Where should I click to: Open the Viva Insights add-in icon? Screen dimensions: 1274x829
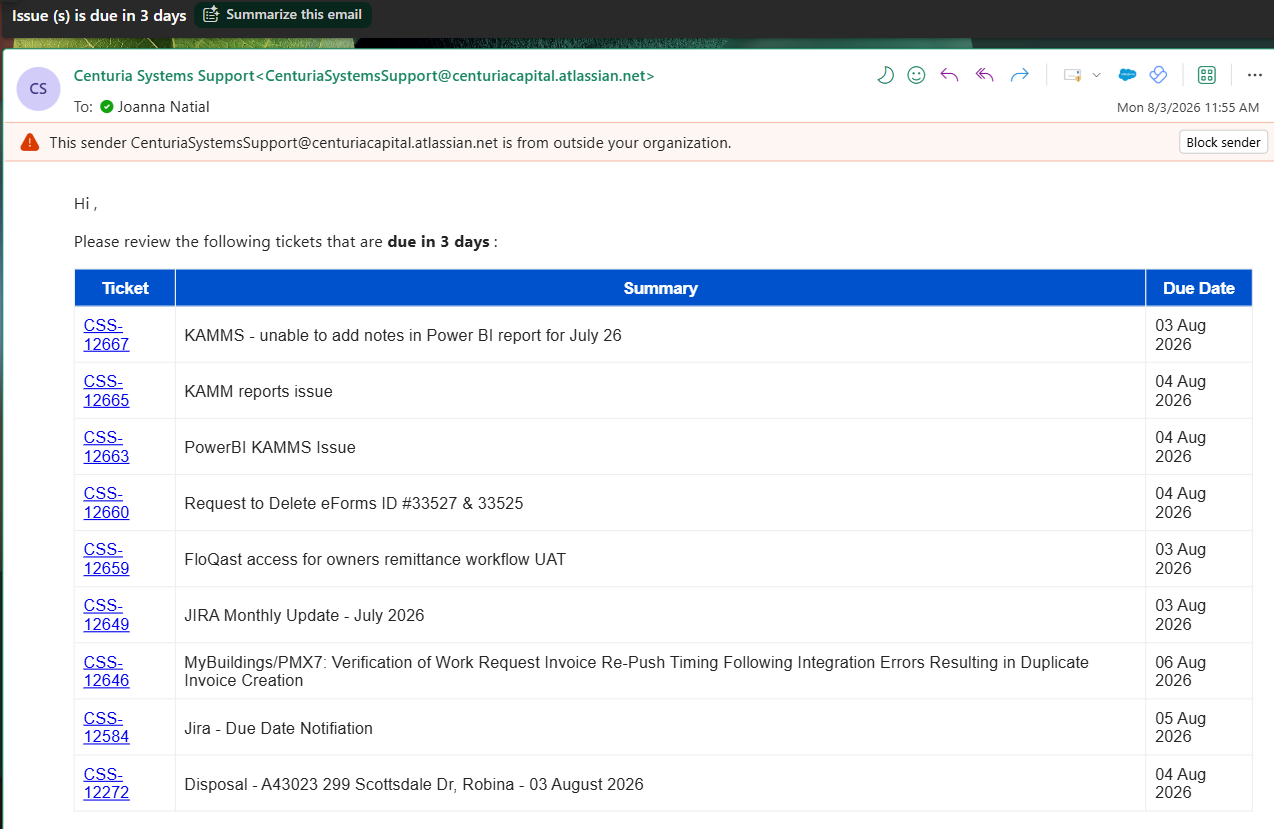click(1159, 75)
